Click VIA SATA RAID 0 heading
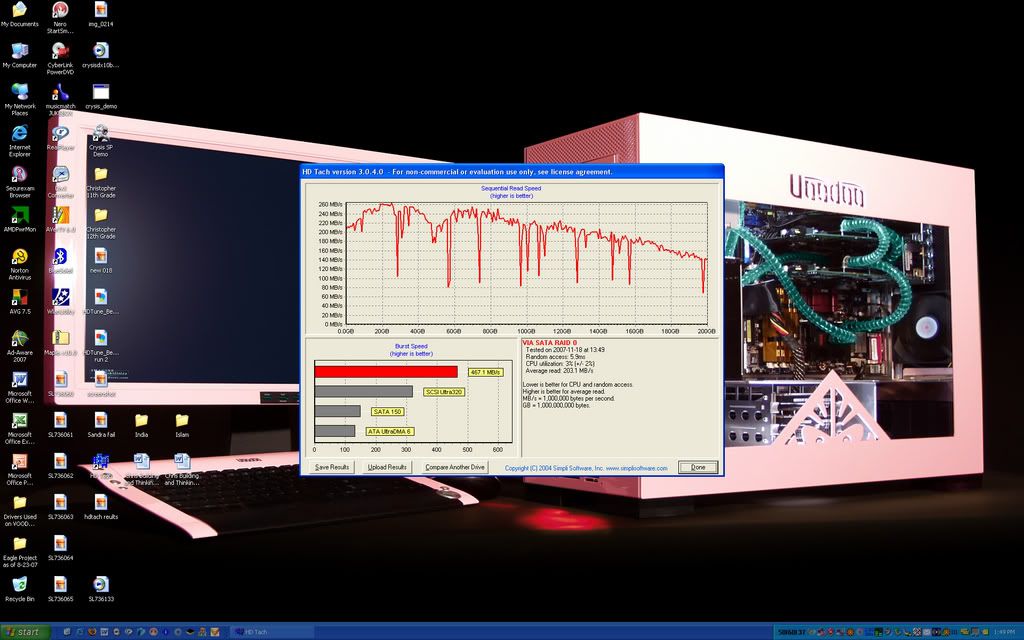Screen dimensions: 1024x640 click(x=550, y=343)
